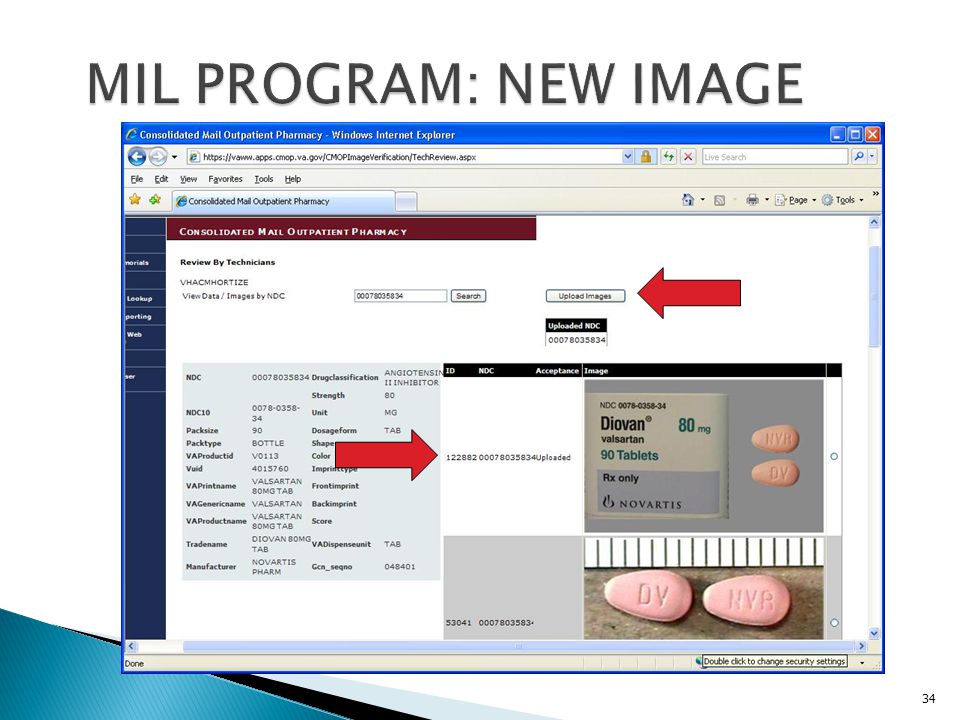Click the browser Forward arrow button
Image resolution: width=960 pixels, height=720 pixels.
pos(158,157)
